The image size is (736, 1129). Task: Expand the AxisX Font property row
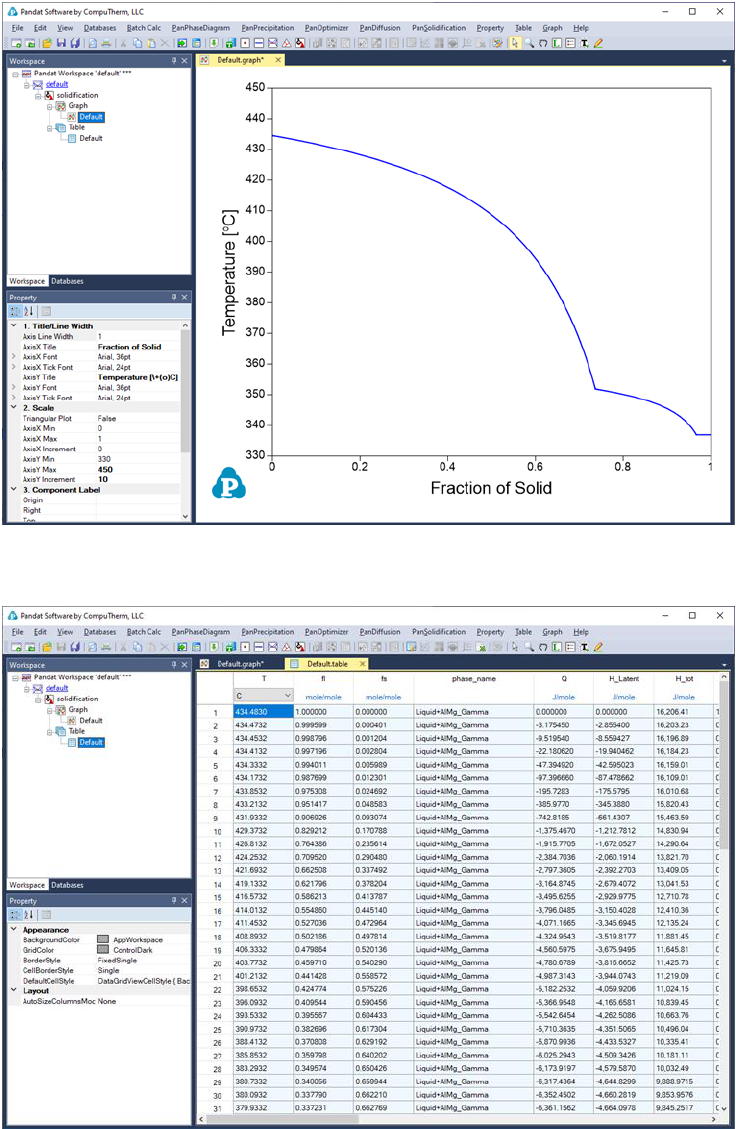click(x=14, y=356)
